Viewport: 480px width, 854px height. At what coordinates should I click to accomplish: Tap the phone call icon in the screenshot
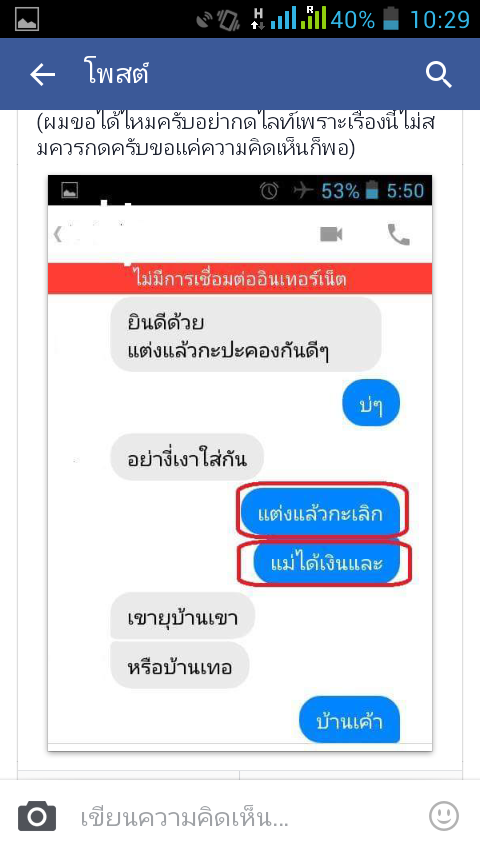pos(398,235)
